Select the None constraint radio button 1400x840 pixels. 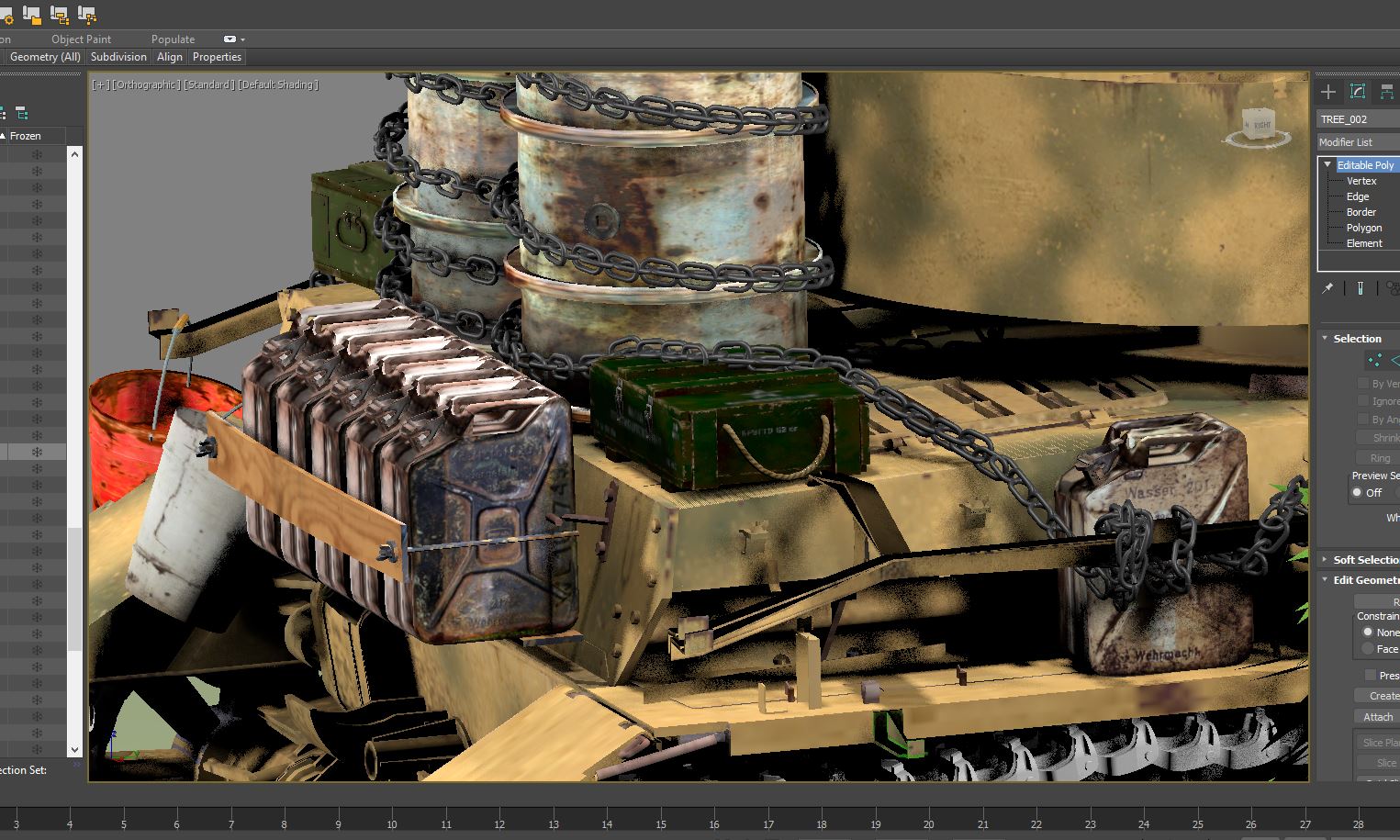click(x=1368, y=632)
